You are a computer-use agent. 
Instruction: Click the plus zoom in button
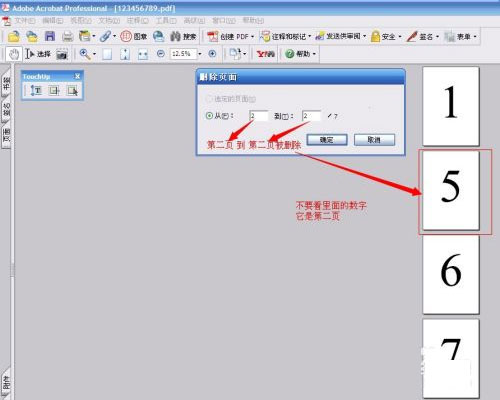tap(212, 53)
